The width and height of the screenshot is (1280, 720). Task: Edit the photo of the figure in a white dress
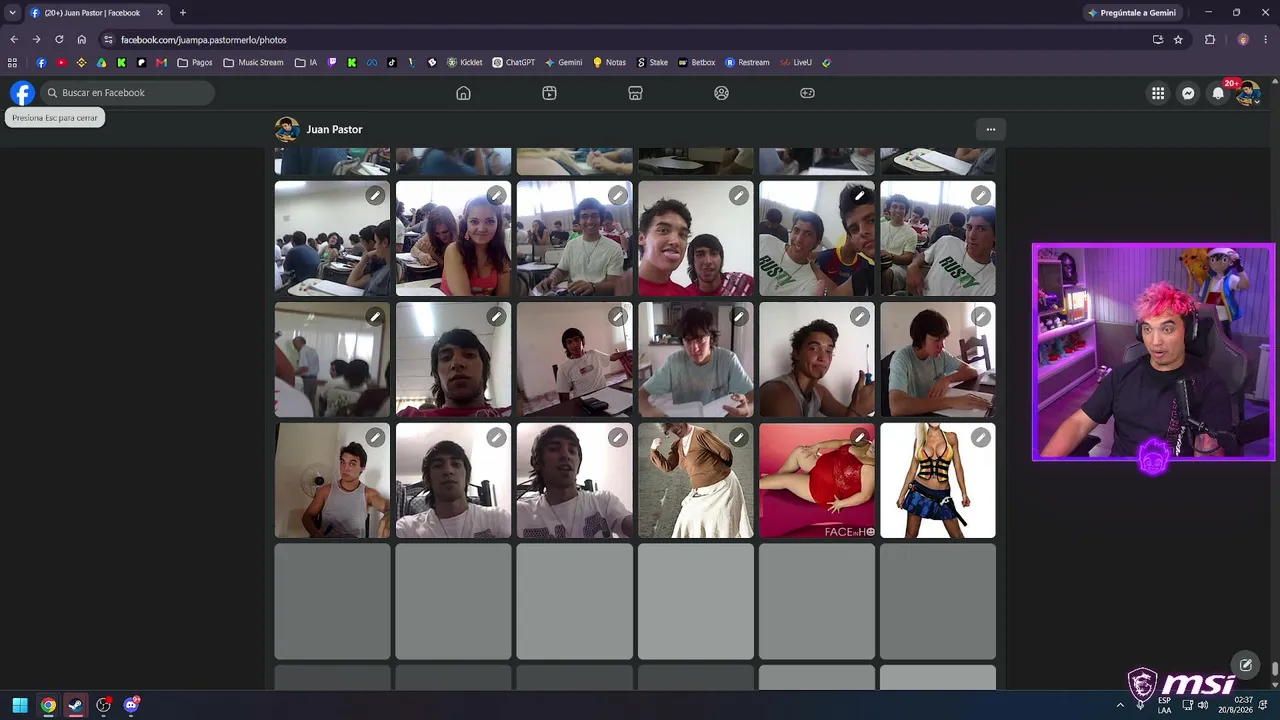pos(739,437)
